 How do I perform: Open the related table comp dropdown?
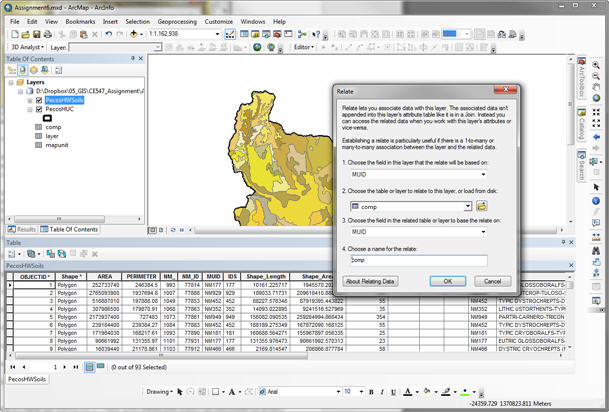pos(468,206)
